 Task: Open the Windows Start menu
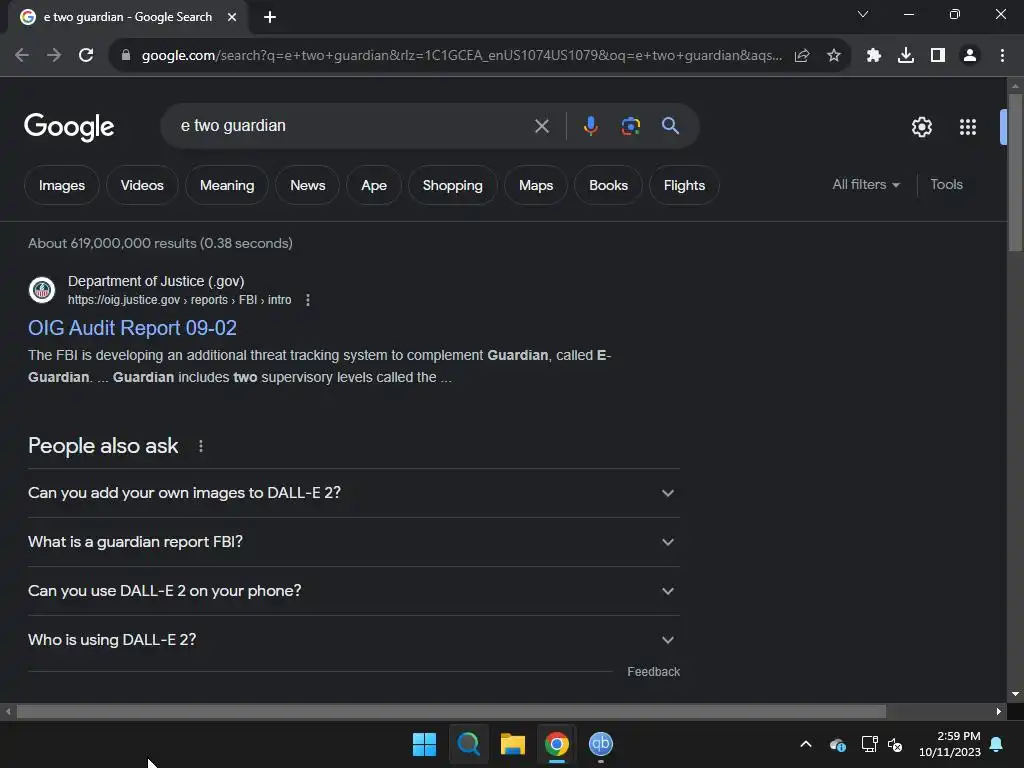click(424, 744)
